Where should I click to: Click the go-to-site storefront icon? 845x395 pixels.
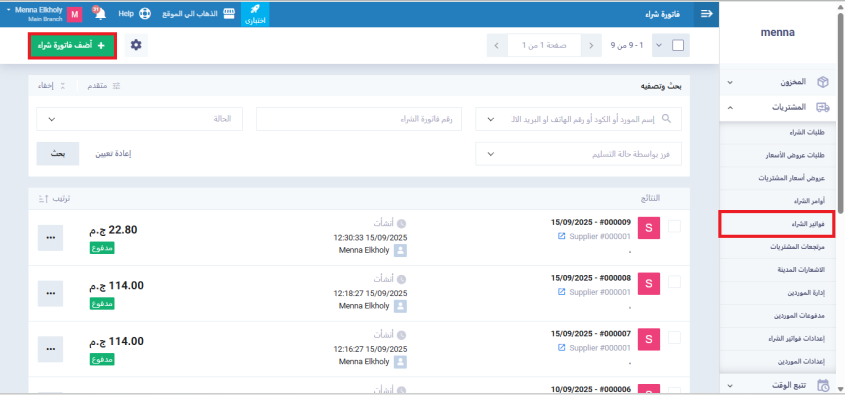coord(230,14)
